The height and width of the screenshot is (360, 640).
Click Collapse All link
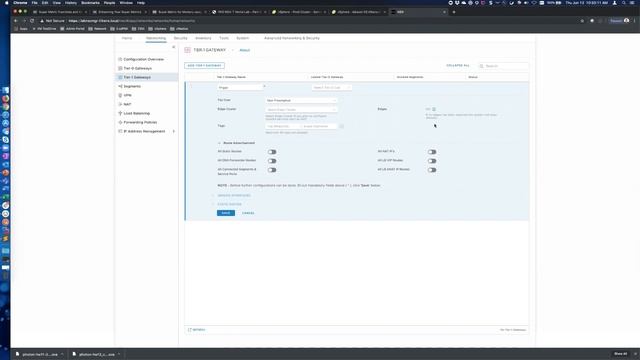(x=458, y=65)
